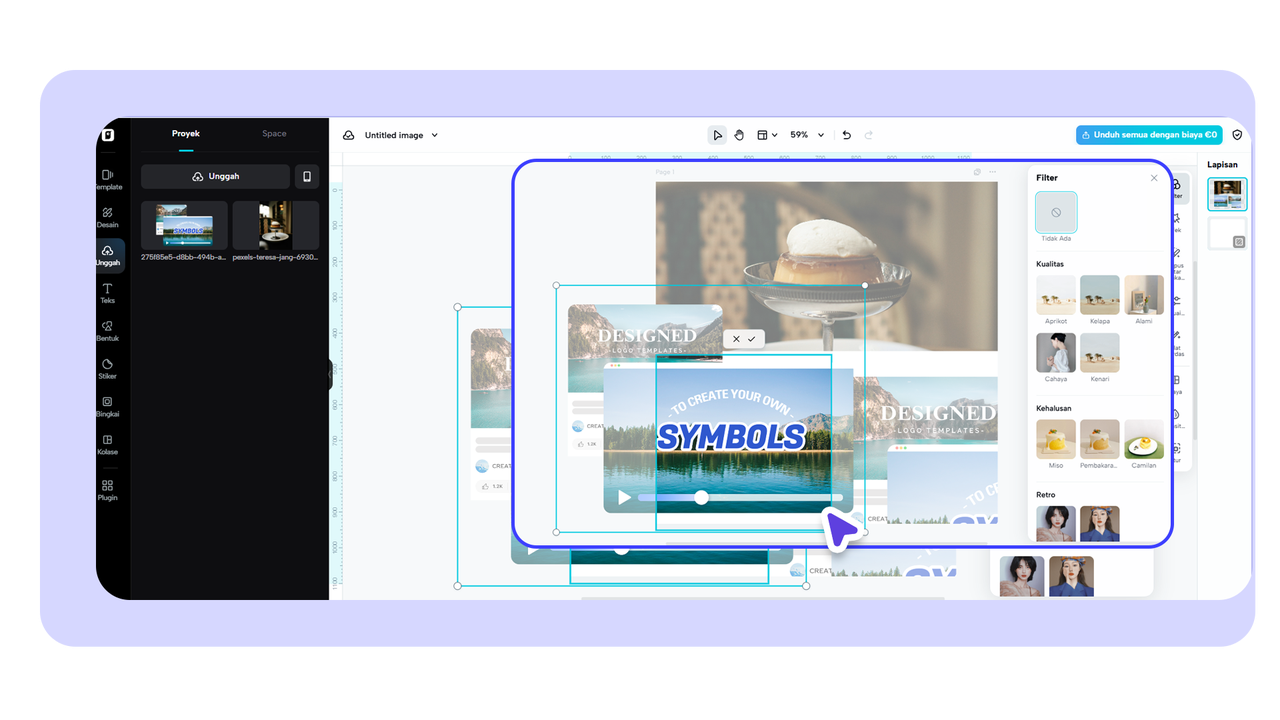Choose the Tidak Ada no-filter option
This screenshot has width=1280, height=720.
[x=1056, y=213]
